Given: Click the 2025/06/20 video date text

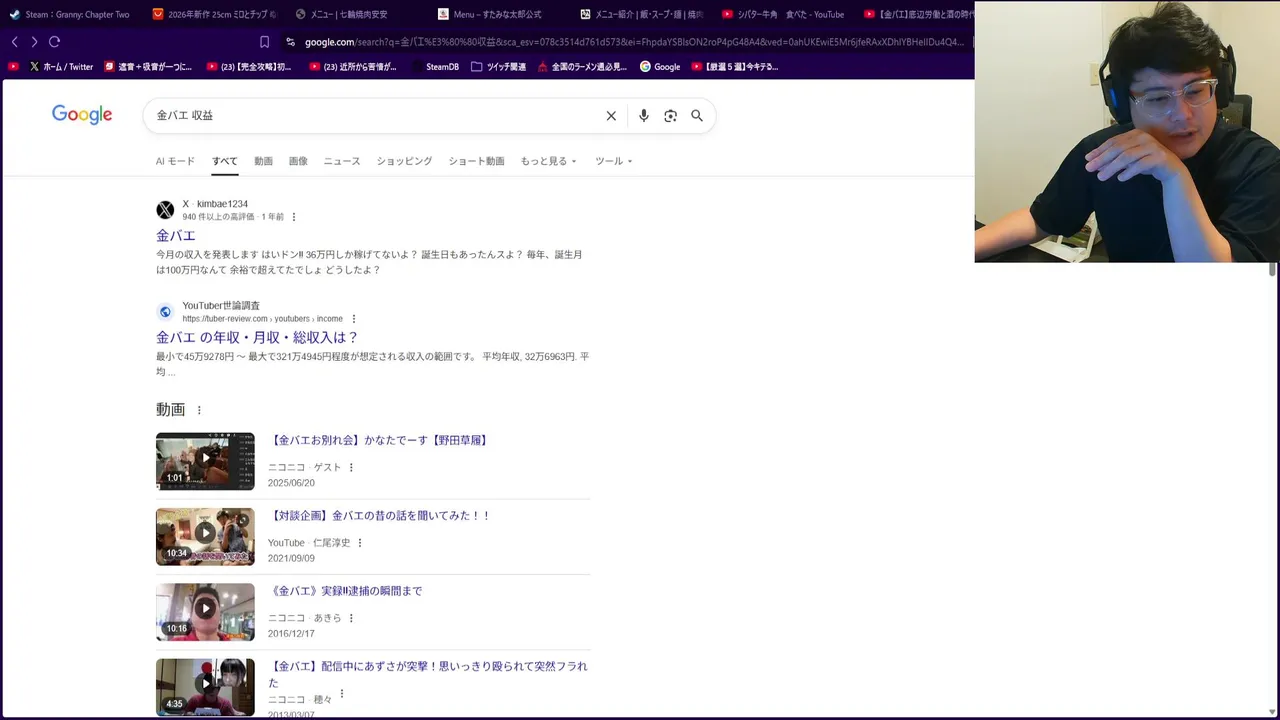Looking at the screenshot, I should (291, 483).
